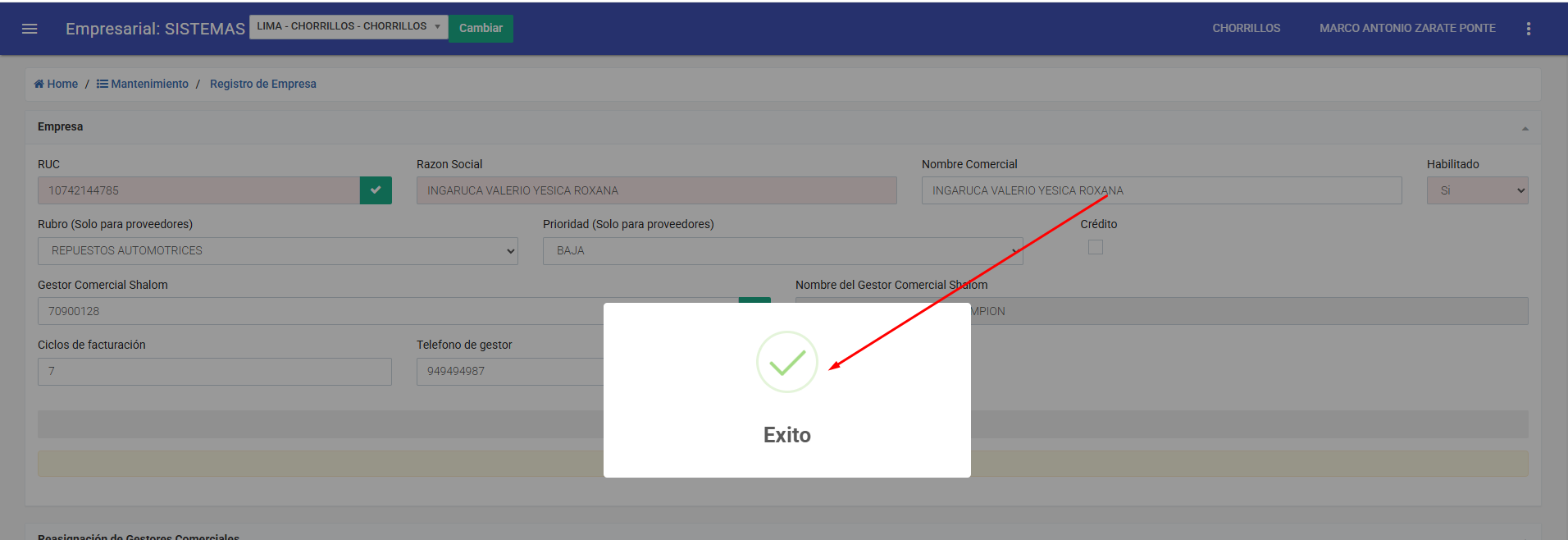Click the Home icon in breadcrumb

point(39,84)
